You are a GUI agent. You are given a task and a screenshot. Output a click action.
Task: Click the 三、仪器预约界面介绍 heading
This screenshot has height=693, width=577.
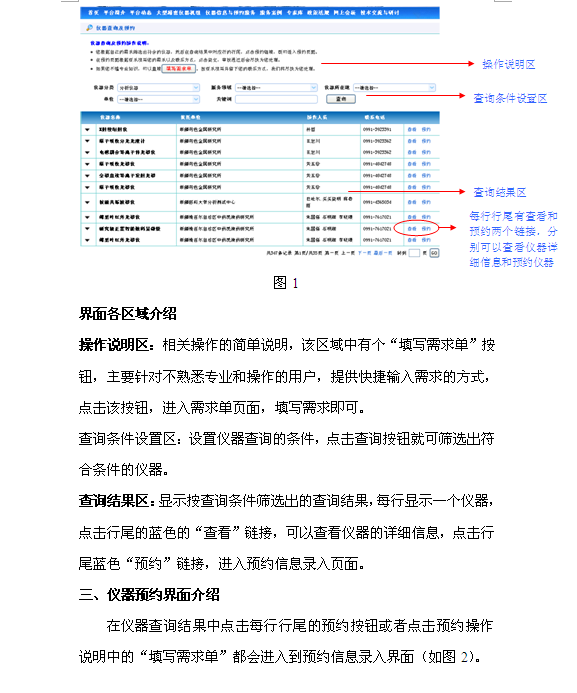pos(149,595)
